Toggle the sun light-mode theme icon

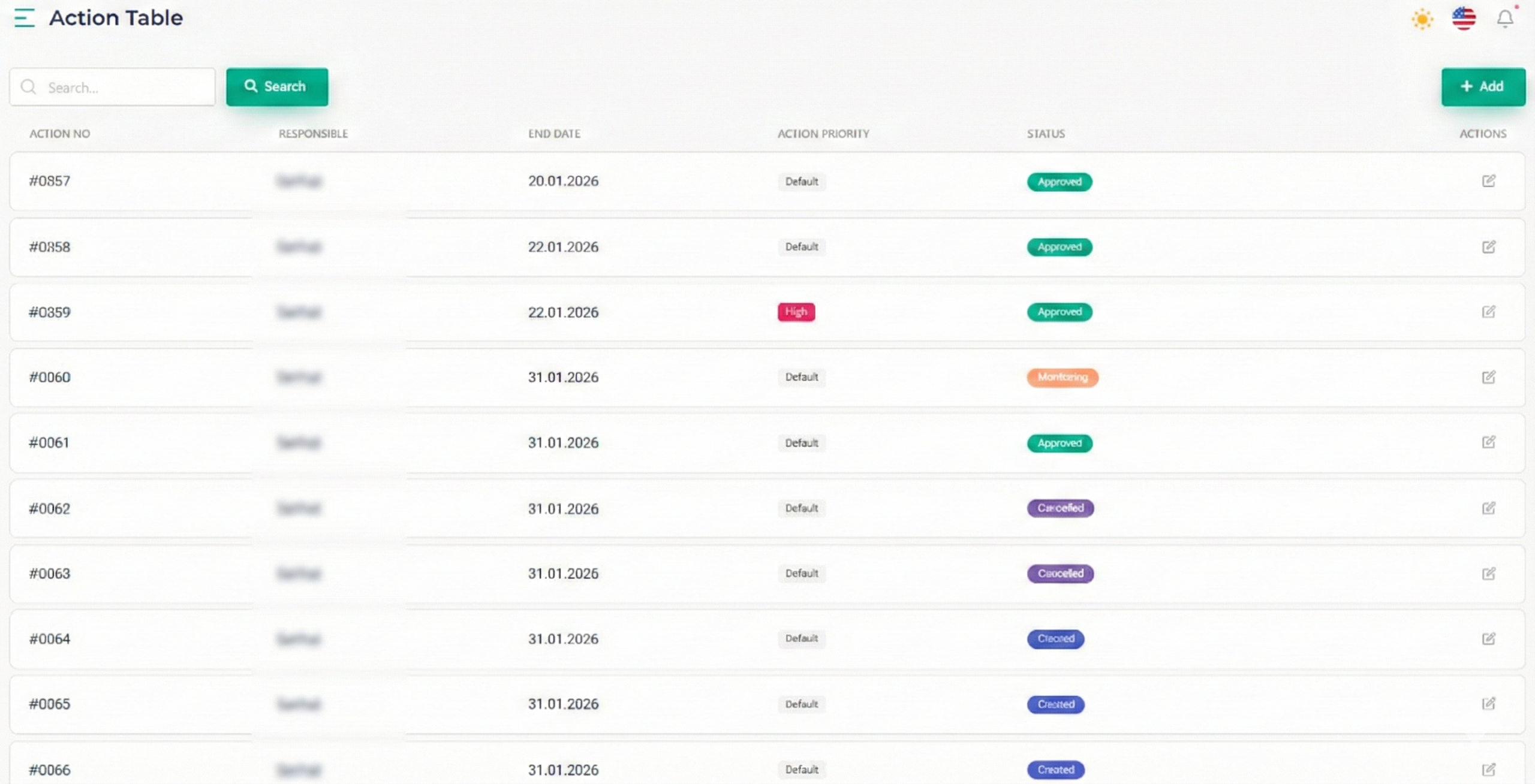click(1422, 19)
